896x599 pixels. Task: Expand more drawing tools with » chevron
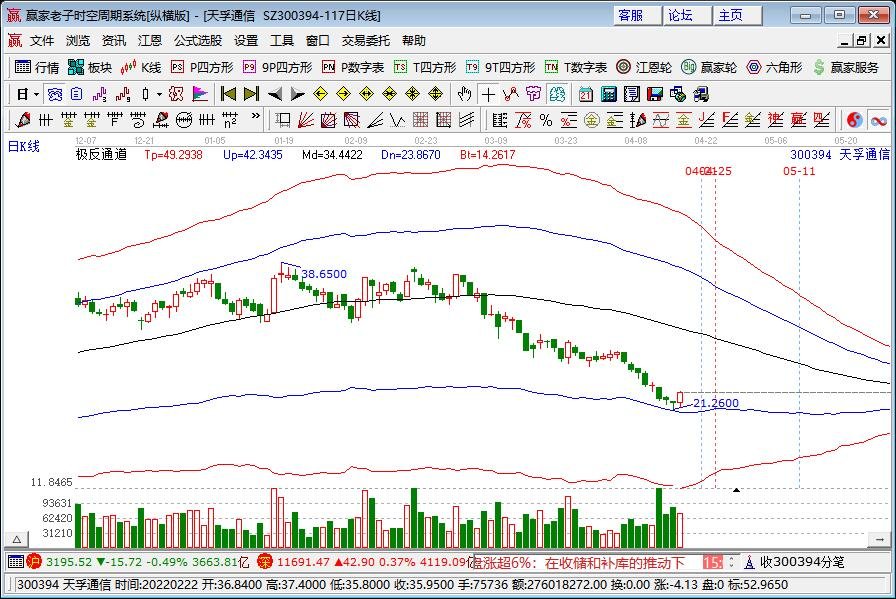(255, 116)
